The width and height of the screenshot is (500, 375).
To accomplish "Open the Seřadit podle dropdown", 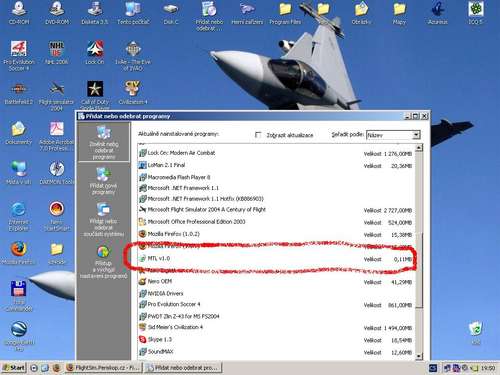I will 393,135.
